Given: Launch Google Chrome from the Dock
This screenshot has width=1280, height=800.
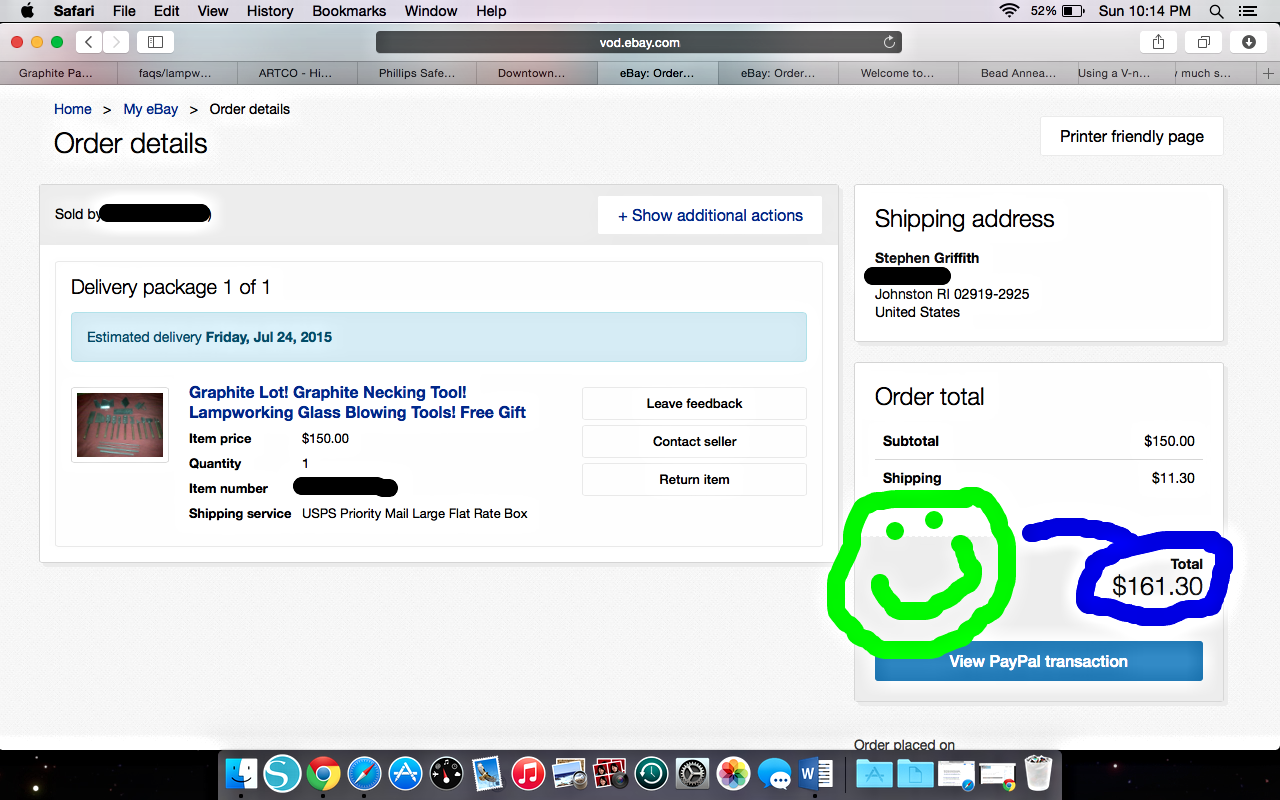Looking at the screenshot, I should pyautogui.click(x=323, y=773).
